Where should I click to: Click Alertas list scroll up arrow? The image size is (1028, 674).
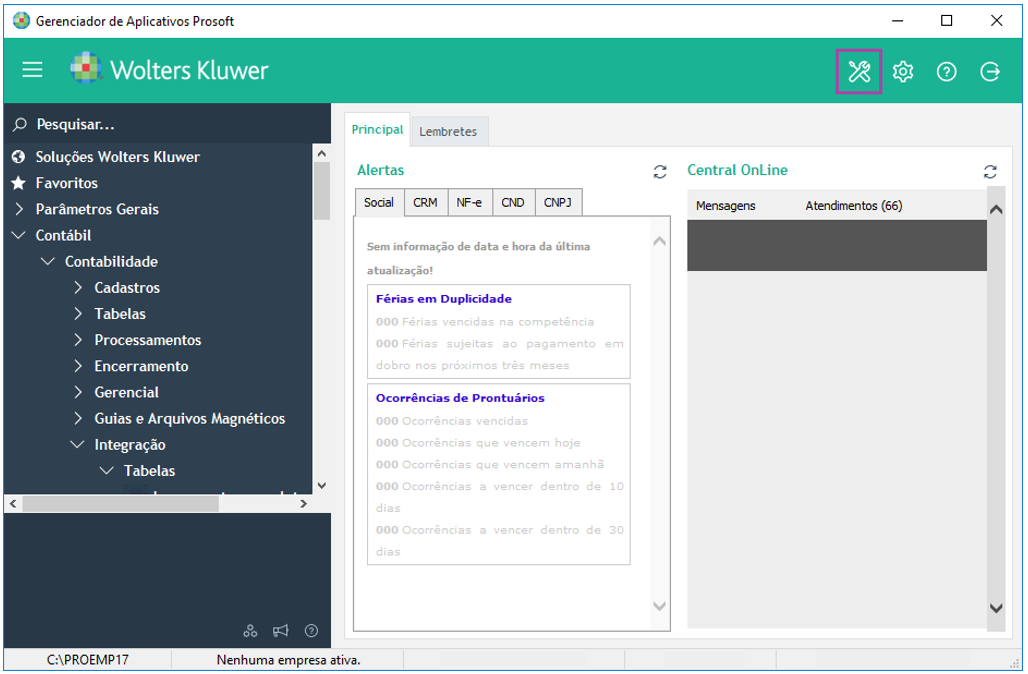click(660, 242)
